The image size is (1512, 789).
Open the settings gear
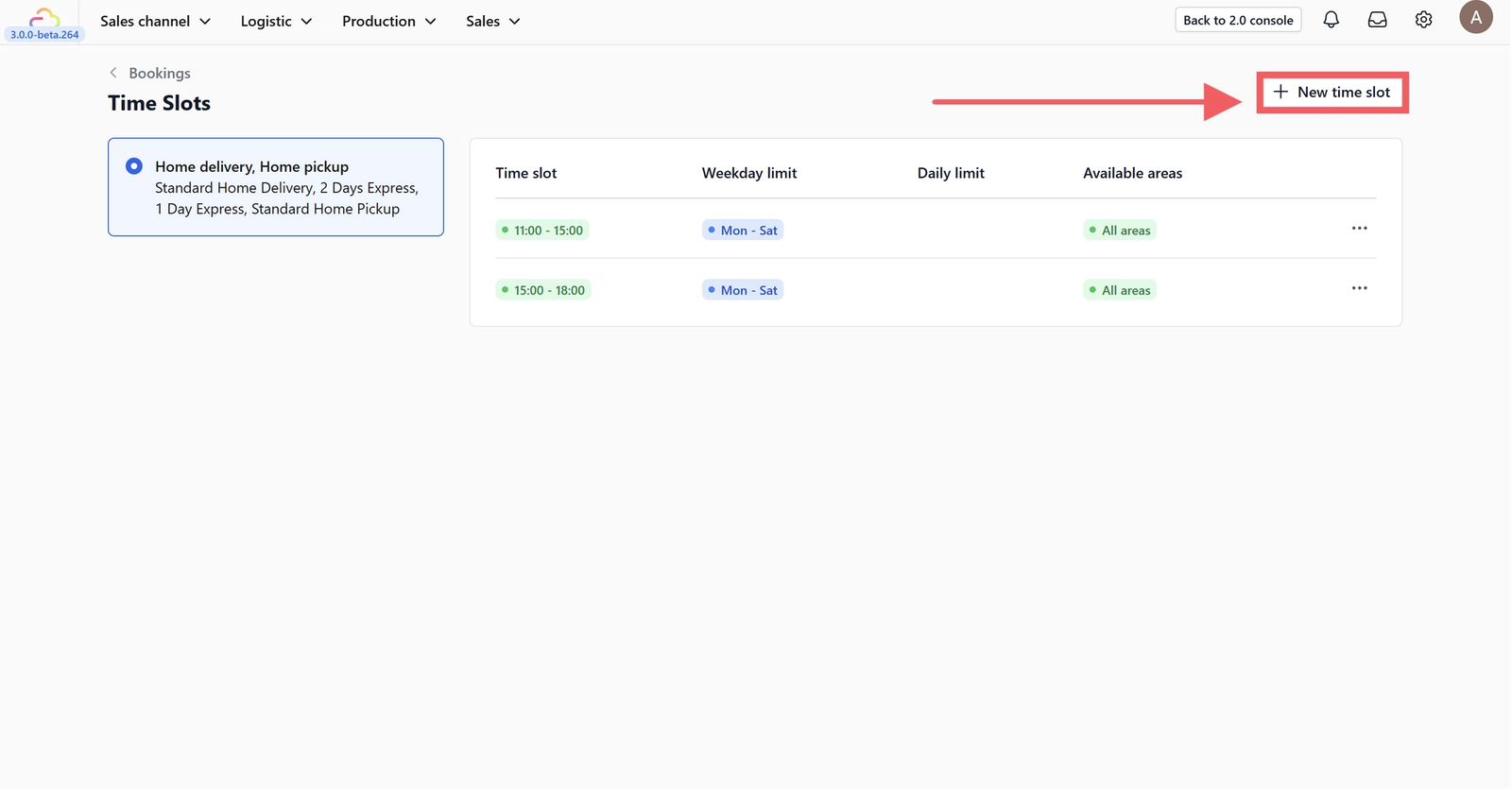[1423, 20]
